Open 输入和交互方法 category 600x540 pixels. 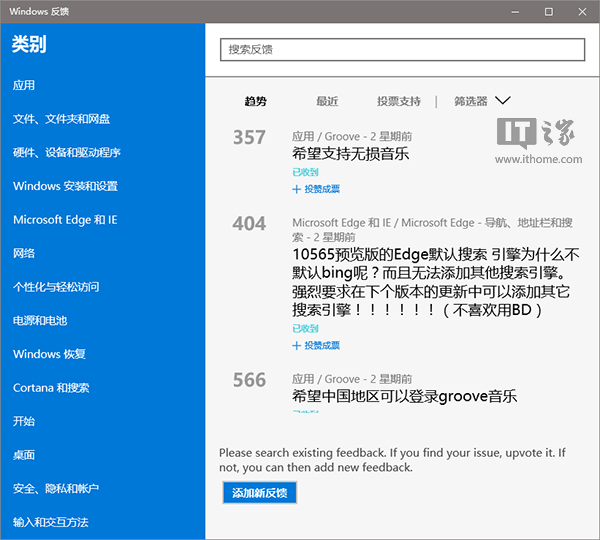(51, 522)
